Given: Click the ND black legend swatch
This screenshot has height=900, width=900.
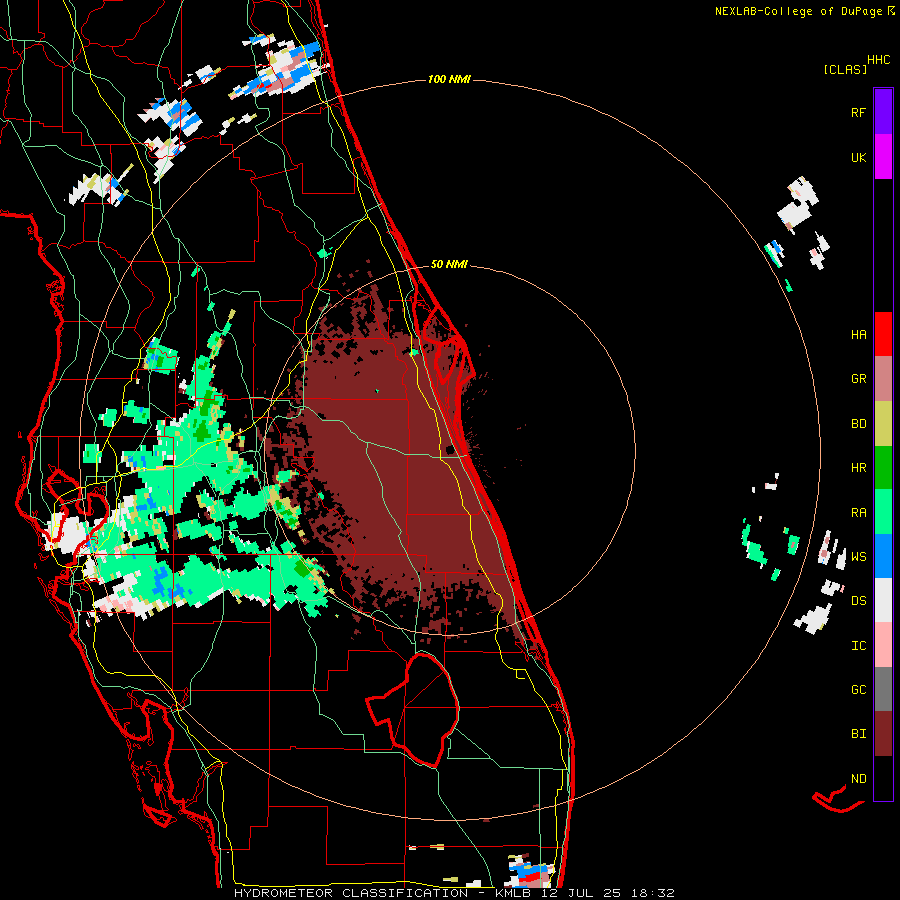Looking at the screenshot, I should click(883, 778).
